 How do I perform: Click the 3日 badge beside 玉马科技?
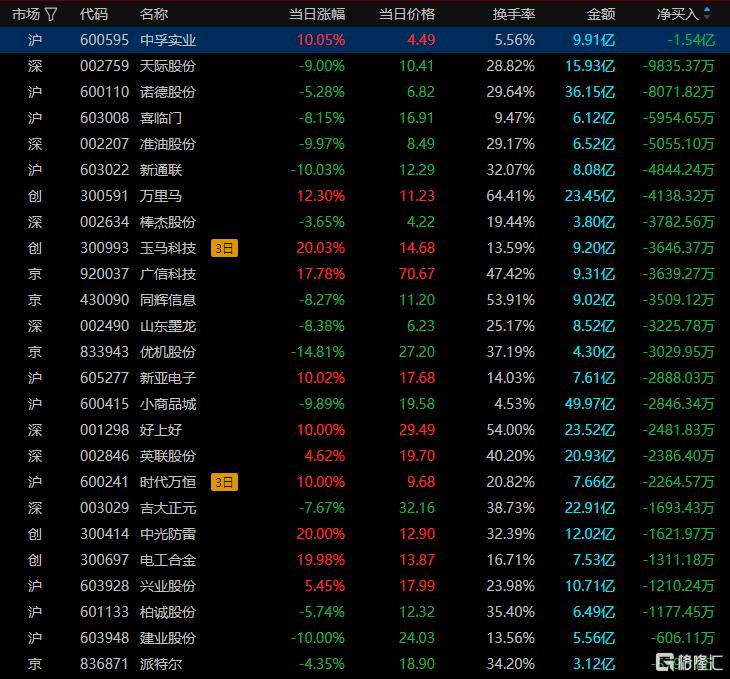[224, 248]
